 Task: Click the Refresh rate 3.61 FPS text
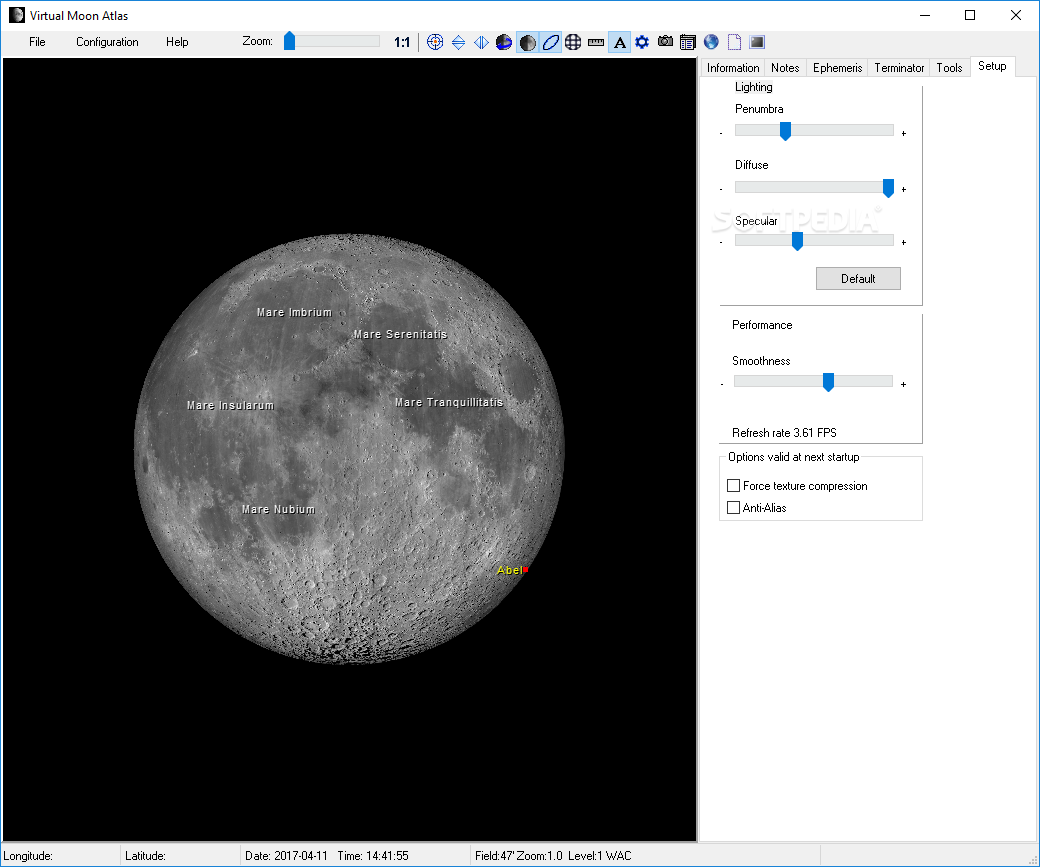tap(784, 433)
